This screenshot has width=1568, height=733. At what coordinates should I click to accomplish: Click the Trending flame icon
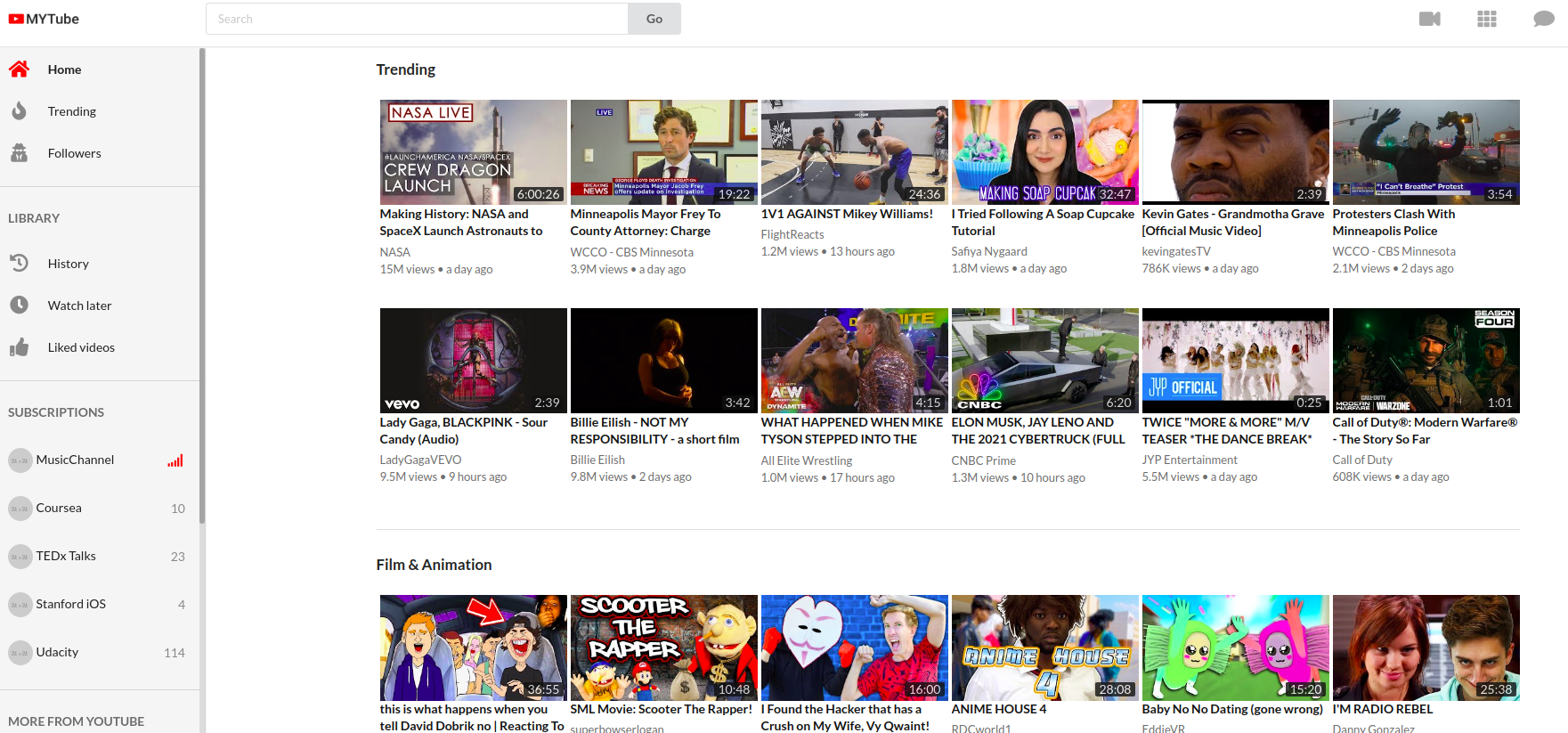(x=19, y=110)
